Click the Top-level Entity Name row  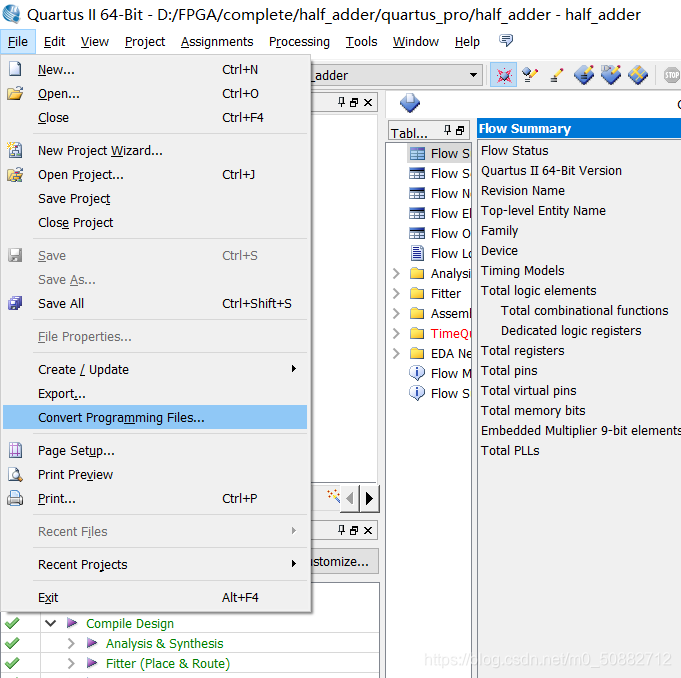pyautogui.click(x=543, y=211)
